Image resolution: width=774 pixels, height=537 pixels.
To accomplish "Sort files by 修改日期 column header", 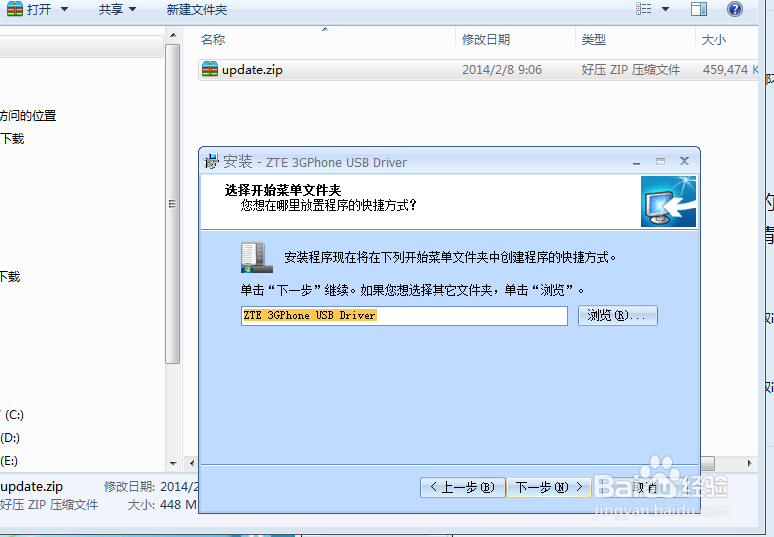I will tap(485, 39).
